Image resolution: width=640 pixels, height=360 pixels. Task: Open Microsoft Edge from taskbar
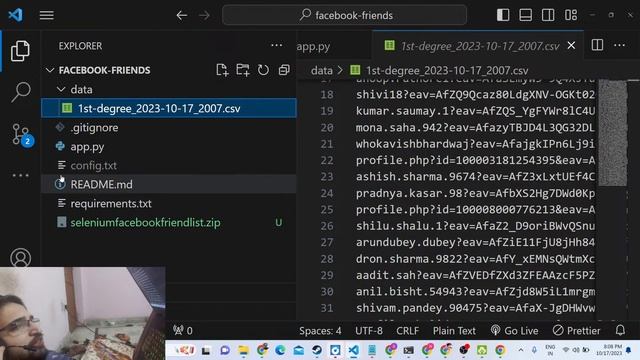[280, 350]
